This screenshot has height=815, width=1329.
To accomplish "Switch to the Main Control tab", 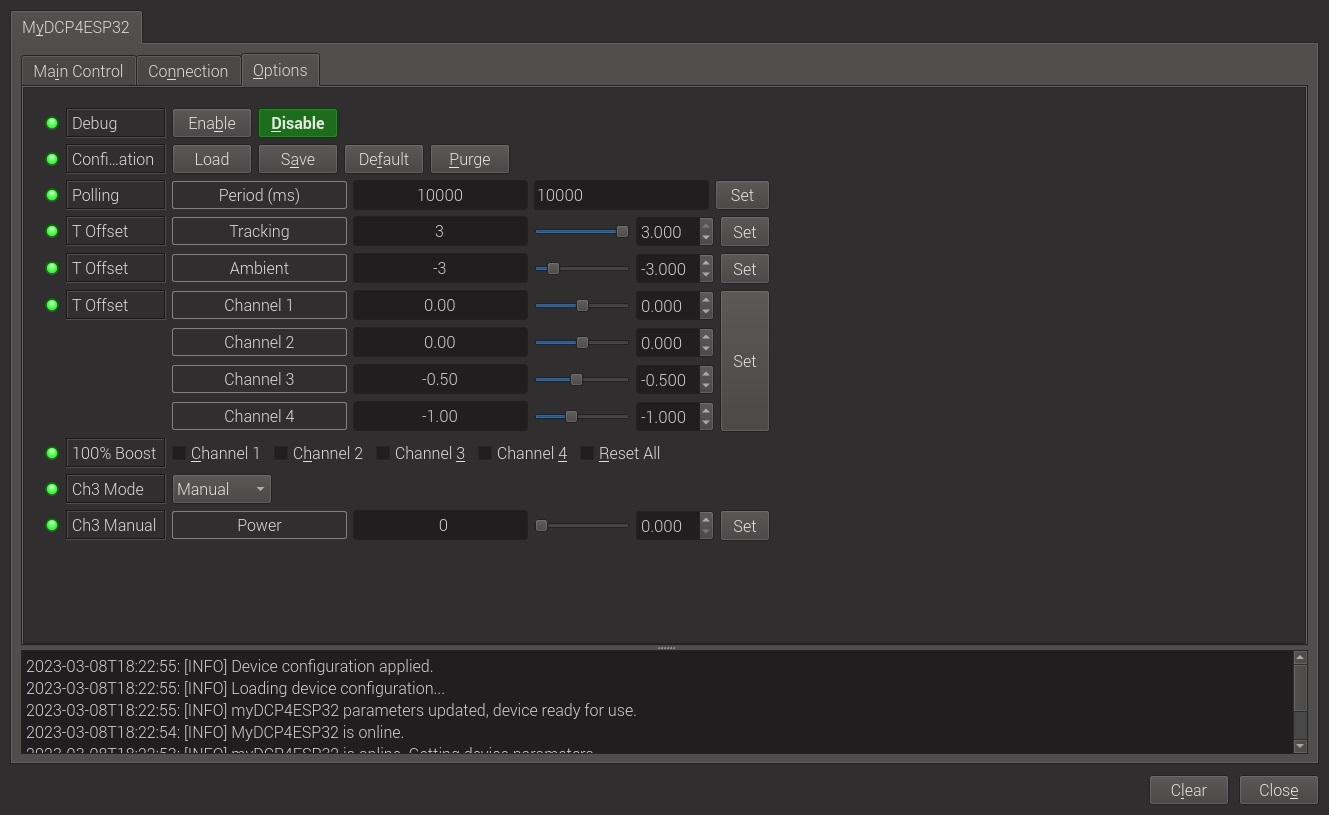I will click(78, 71).
